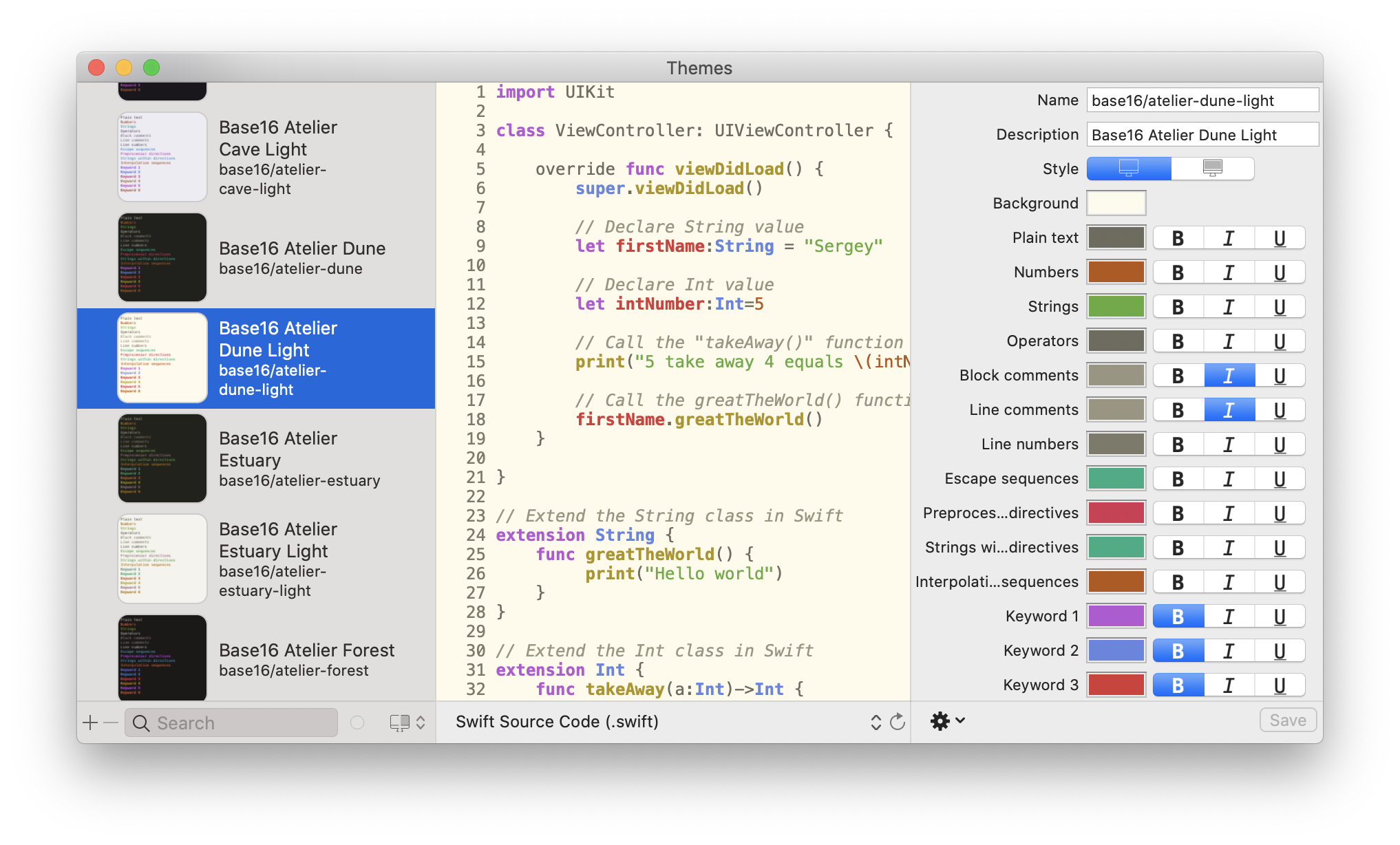Image resolution: width=1400 pixels, height=845 pixels.
Task: Open the light/dark theme filter popup
Action: (x=407, y=723)
